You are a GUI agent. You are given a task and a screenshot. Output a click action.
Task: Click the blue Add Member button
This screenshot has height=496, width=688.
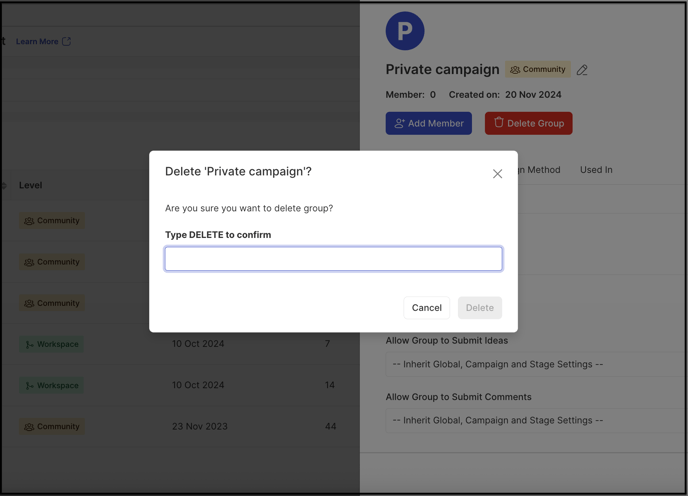pyautogui.click(x=429, y=123)
